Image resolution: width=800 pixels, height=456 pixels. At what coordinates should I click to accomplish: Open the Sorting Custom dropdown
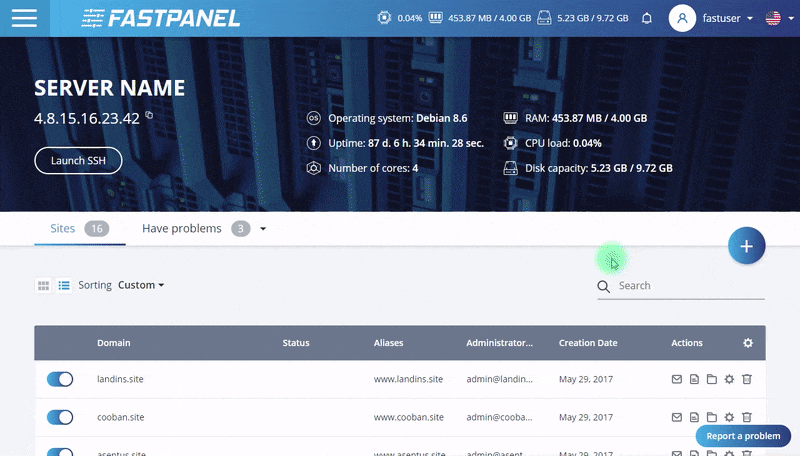click(140, 285)
